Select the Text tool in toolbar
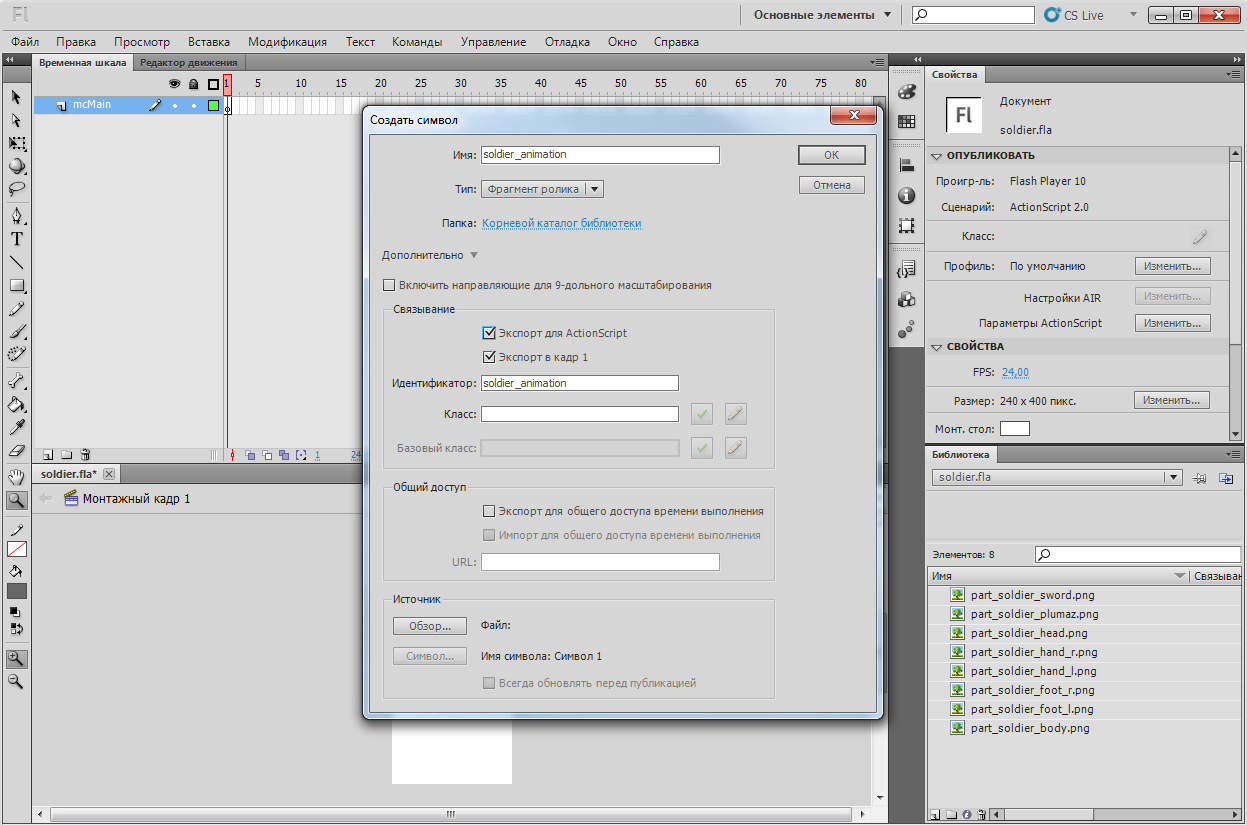Image resolution: width=1247 pixels, height=825 pixels. (x=16, y=239)
